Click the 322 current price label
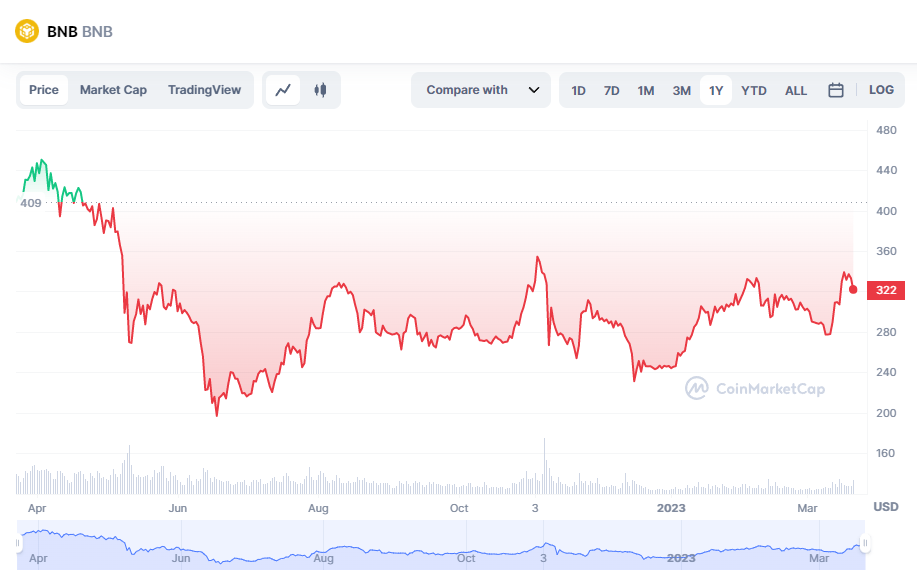917x572 pixels. click(x=886, y=291)
